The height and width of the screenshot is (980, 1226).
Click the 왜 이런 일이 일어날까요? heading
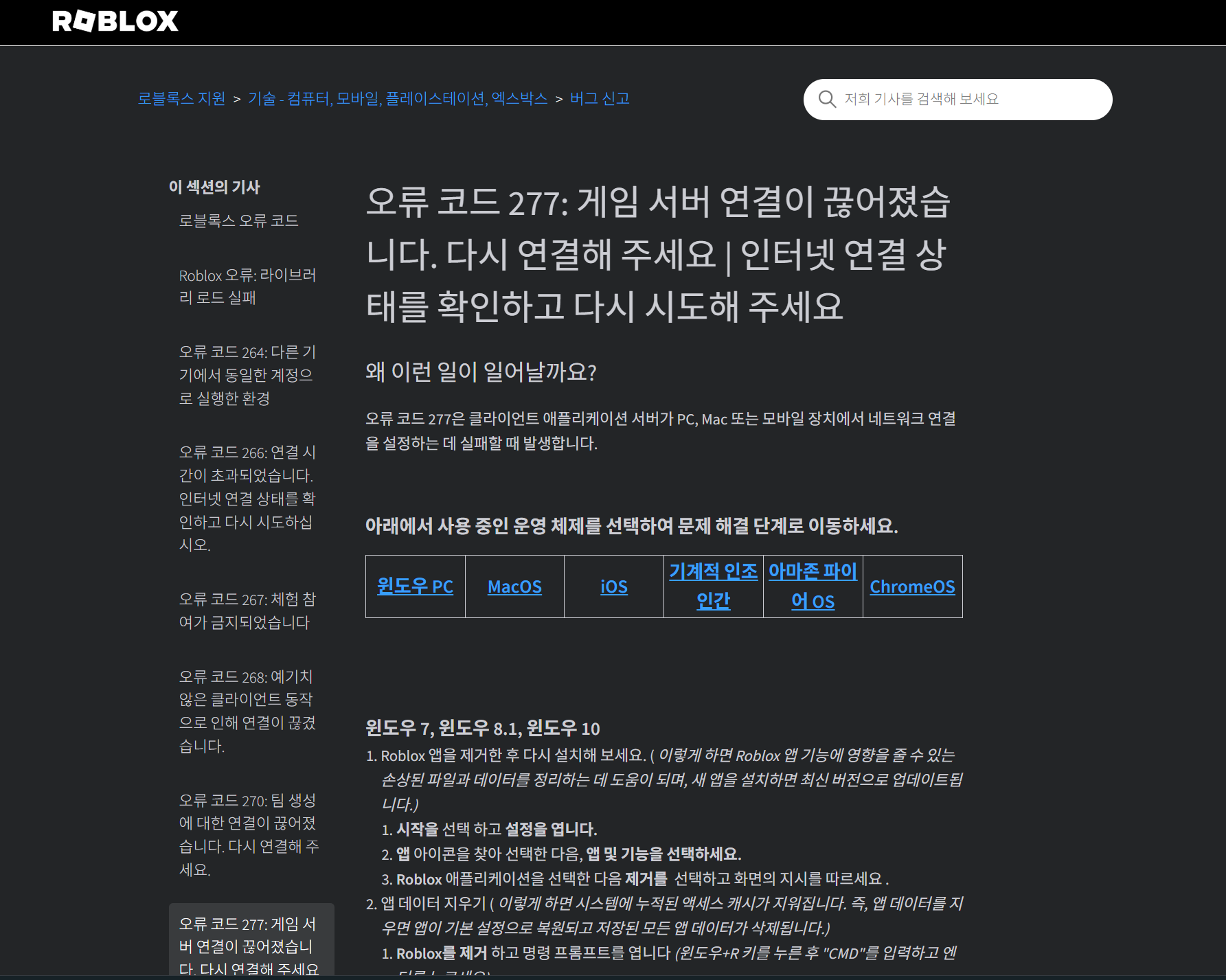(481, 372)
